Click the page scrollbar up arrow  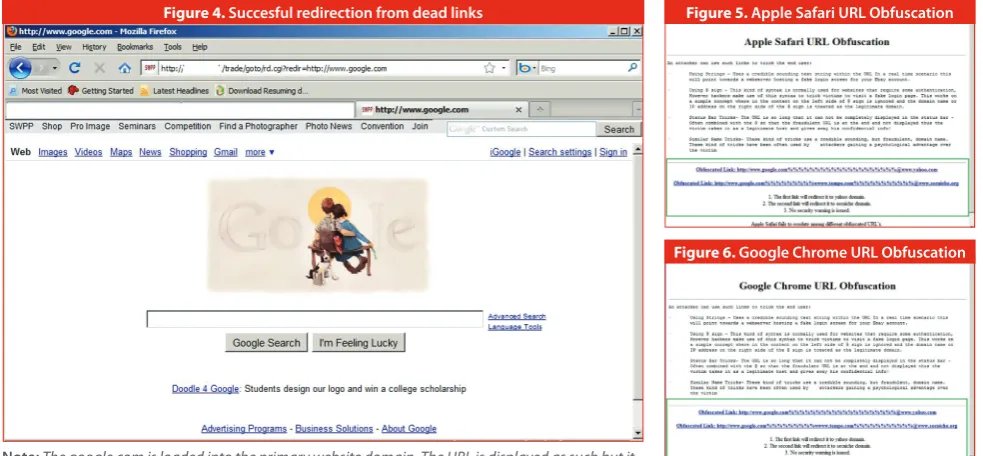[x=638, y=151]
